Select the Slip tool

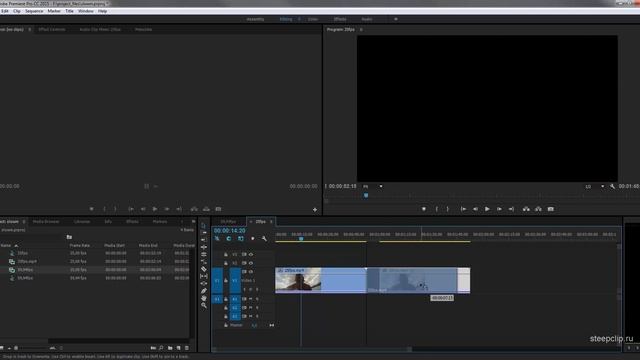pos(204,277)
